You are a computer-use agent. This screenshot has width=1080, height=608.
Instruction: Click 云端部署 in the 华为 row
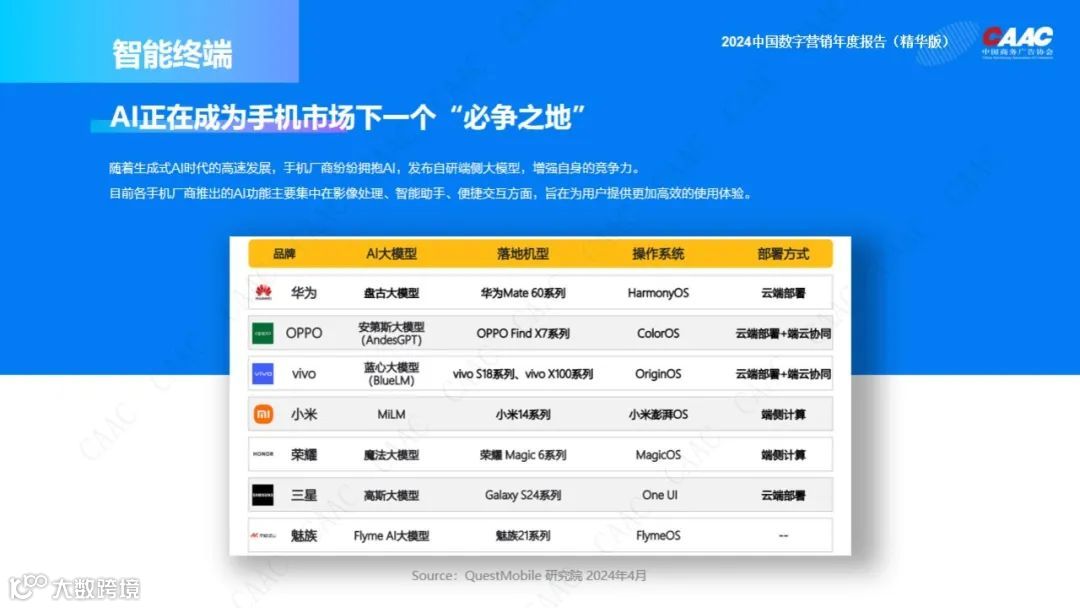click(783, 293)
